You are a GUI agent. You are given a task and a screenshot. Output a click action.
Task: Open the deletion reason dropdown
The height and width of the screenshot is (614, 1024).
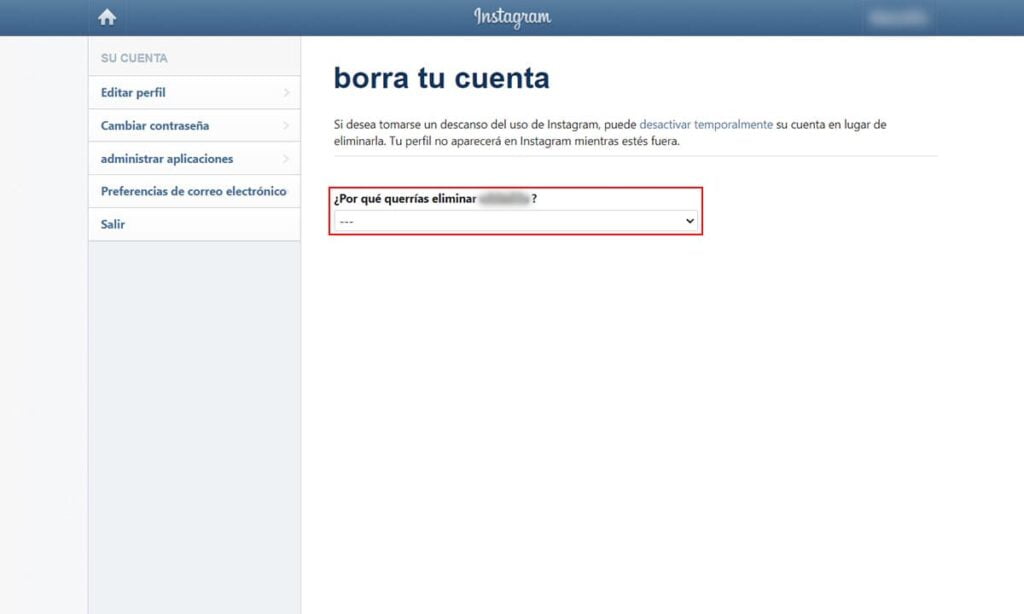pyautogui.click(x=516, y=221)
